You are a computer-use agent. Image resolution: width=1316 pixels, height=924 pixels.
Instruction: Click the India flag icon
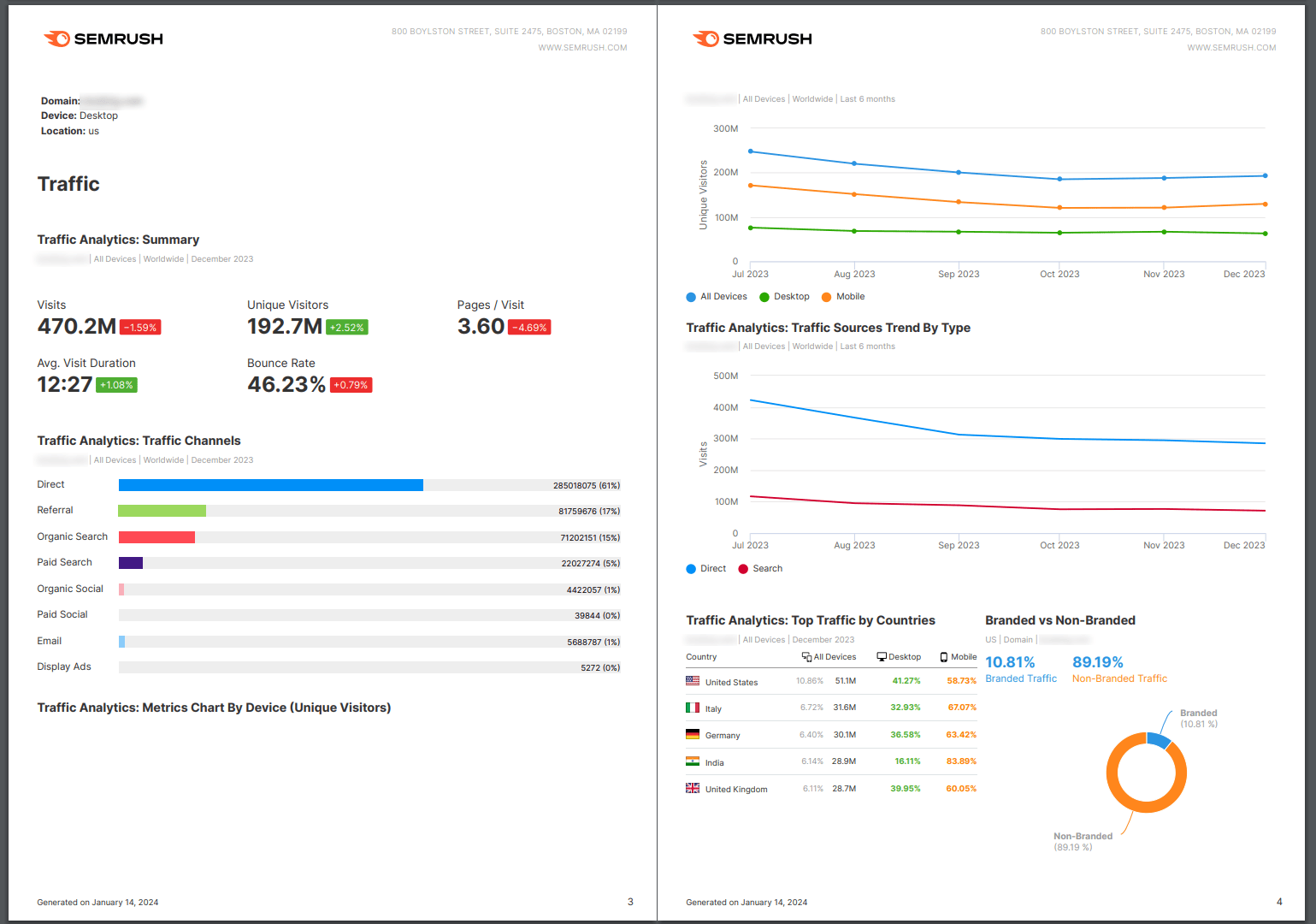coord(693,761)
